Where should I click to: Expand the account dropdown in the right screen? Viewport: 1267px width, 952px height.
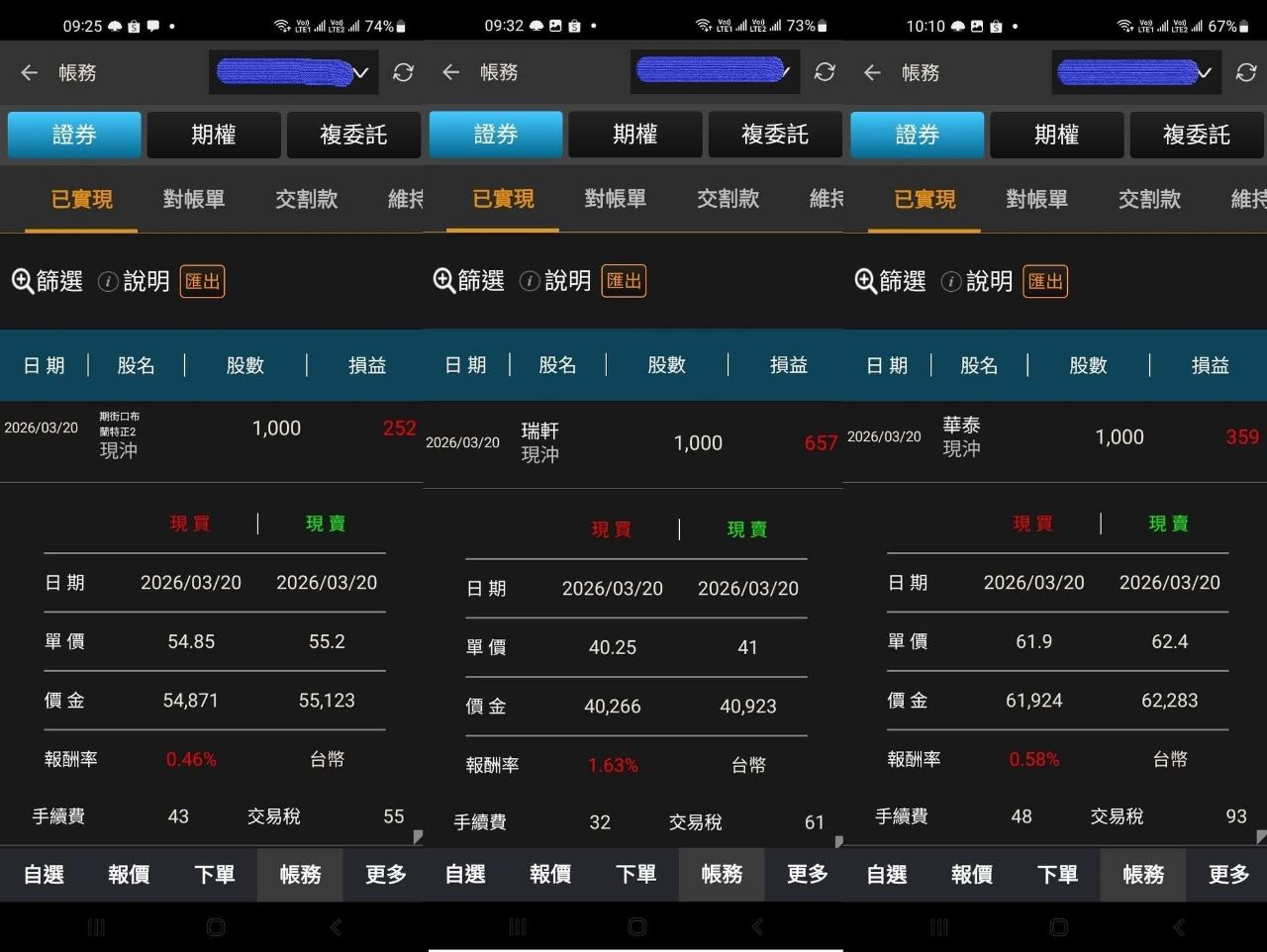coord(1136,72)
